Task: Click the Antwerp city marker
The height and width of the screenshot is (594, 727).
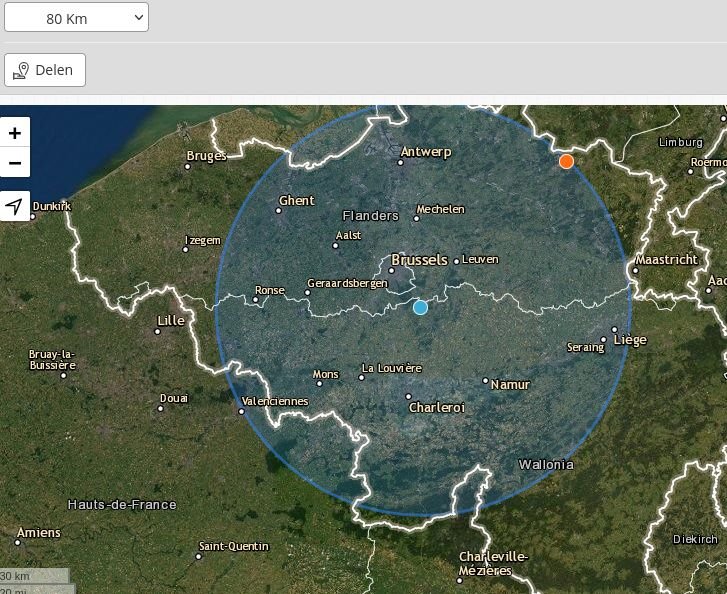Action: [x=401, y=161]
